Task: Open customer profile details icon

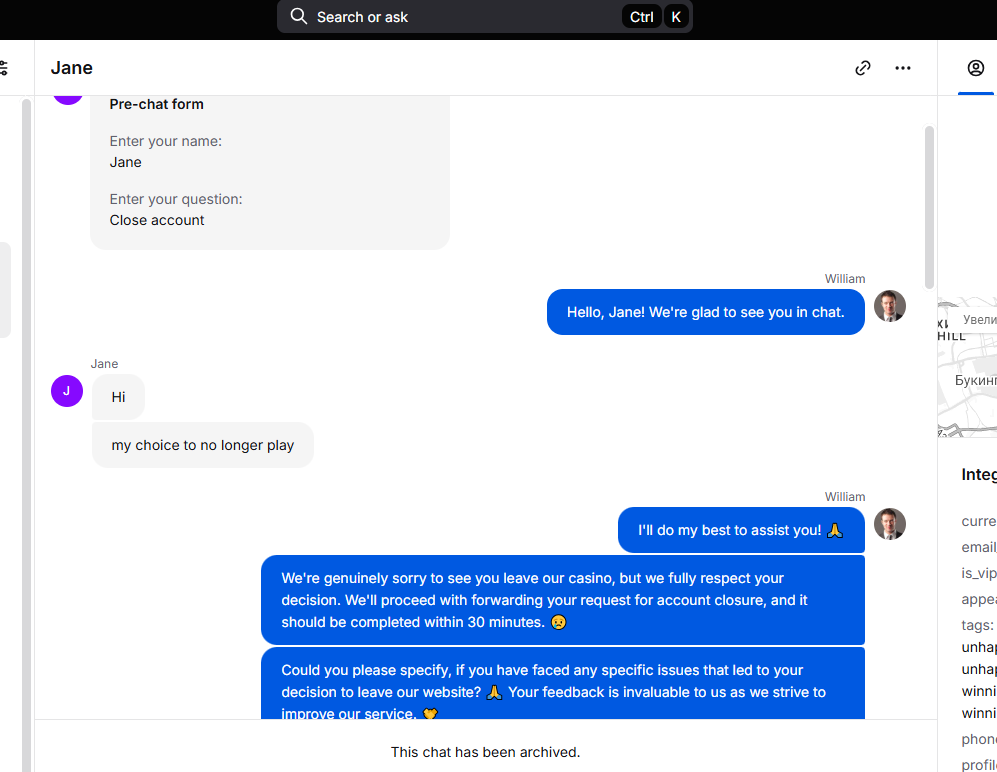Action: 975,68
